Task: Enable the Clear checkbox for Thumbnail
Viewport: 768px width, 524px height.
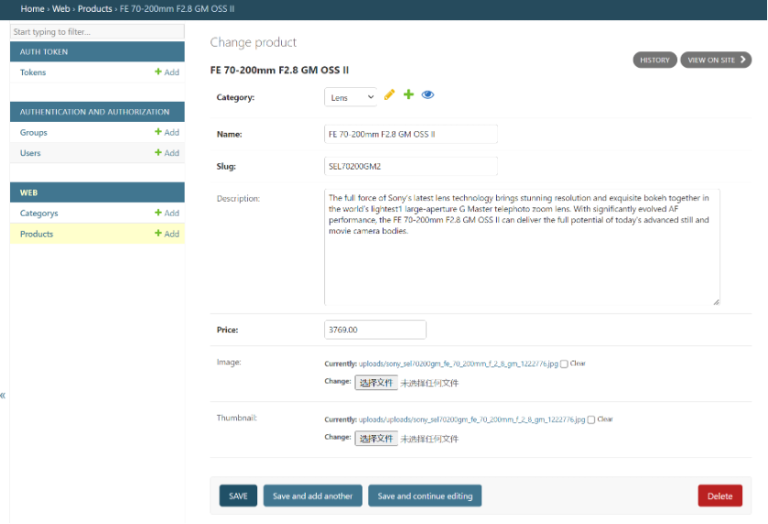Action: tap(592, 420)
